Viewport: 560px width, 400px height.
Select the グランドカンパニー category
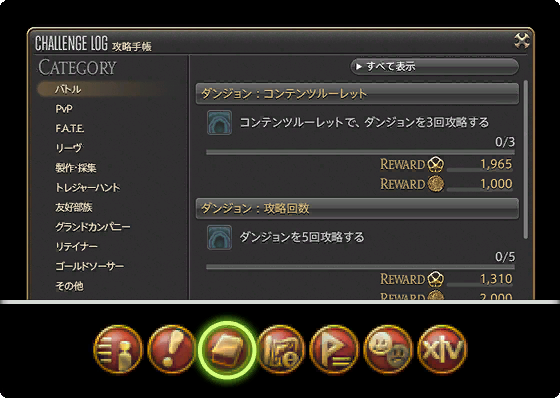click(92, 227)
